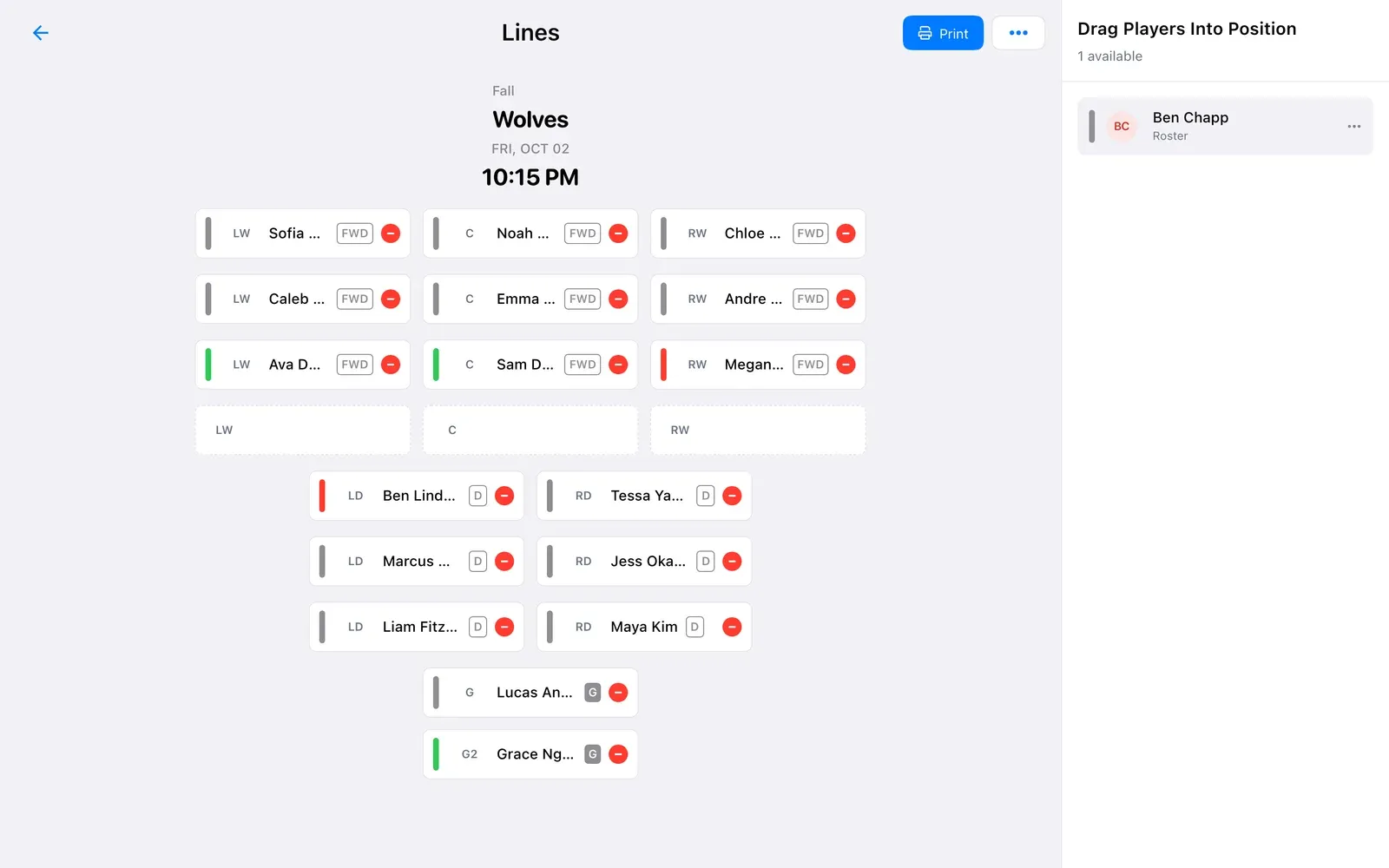Remove Emma from center
The width and height of the screenshot is (1389, 868).
click(x=618, y=299)
